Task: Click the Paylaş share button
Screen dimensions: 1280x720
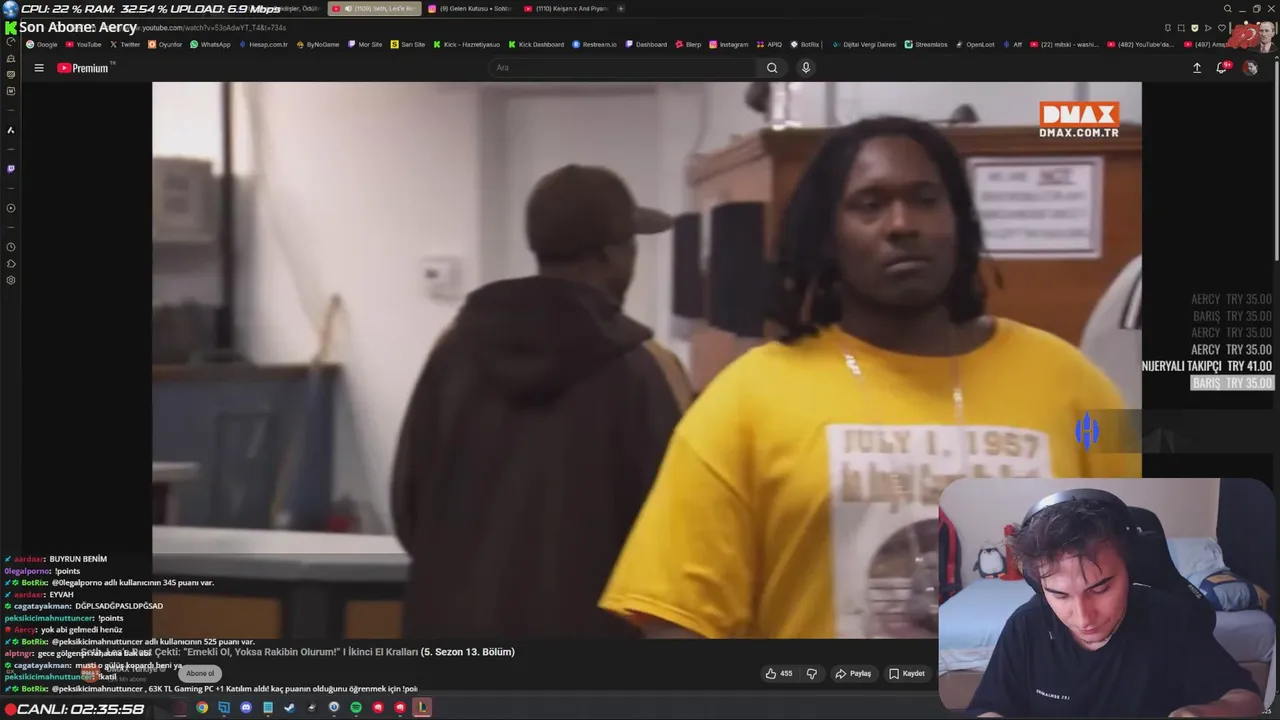Action: pos(853,674)
